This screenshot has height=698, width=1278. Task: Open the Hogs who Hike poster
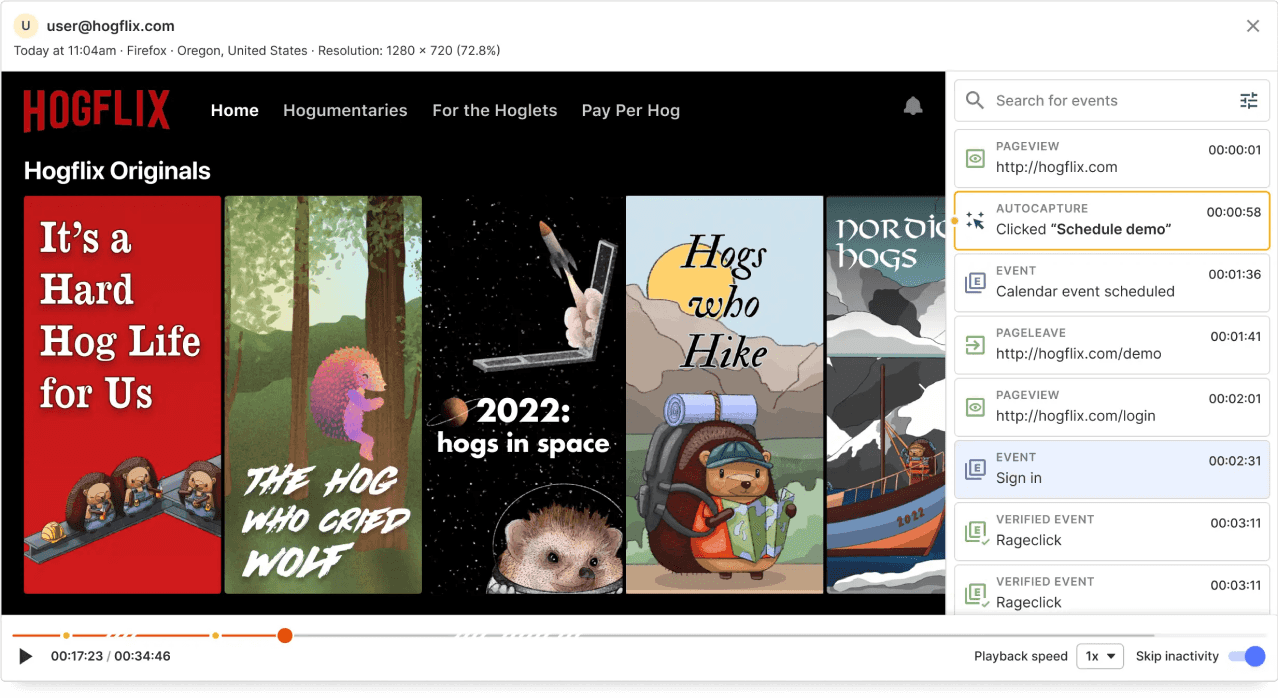tap(723, 394)
